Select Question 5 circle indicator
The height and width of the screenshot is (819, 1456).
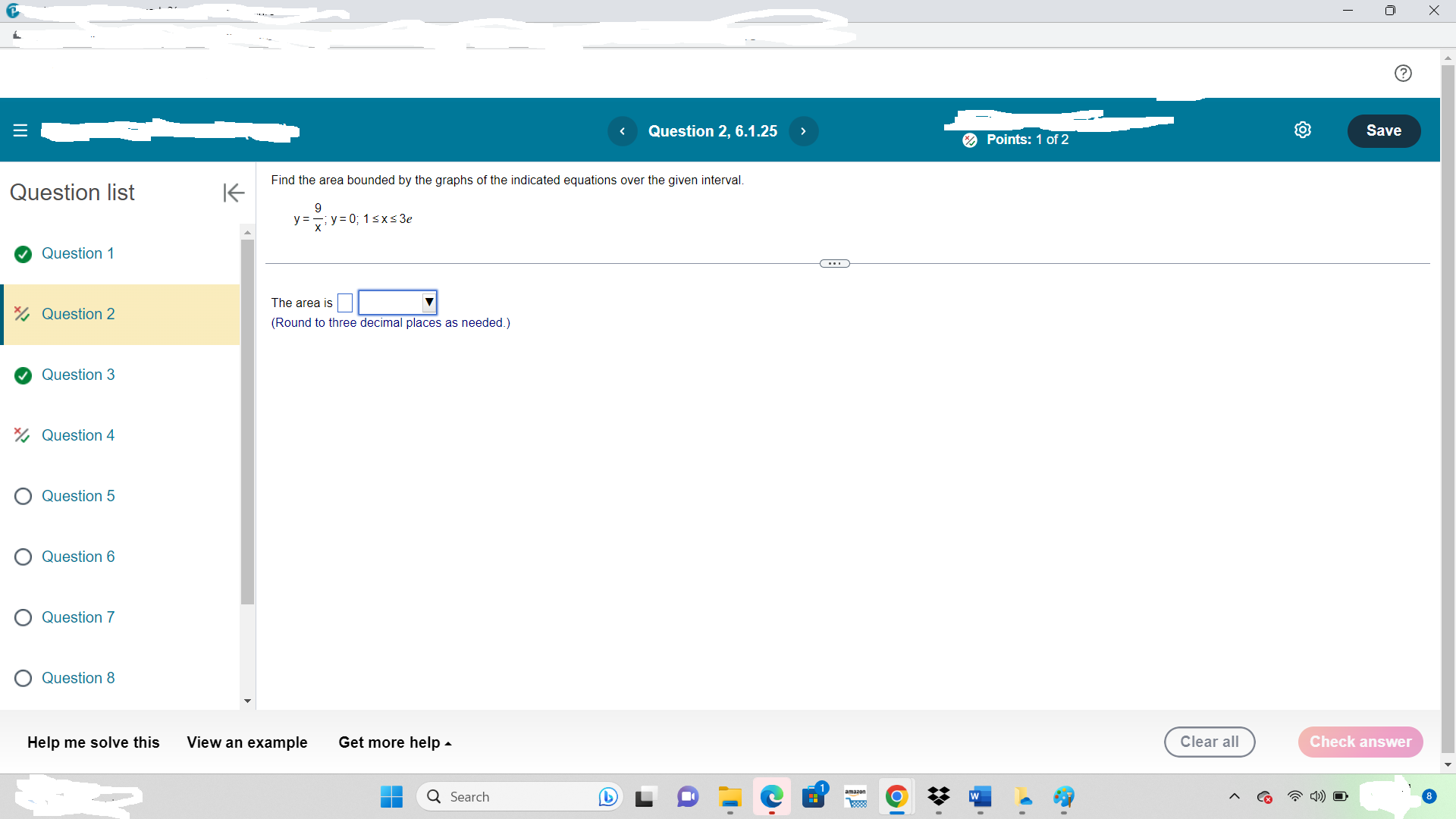23,496
